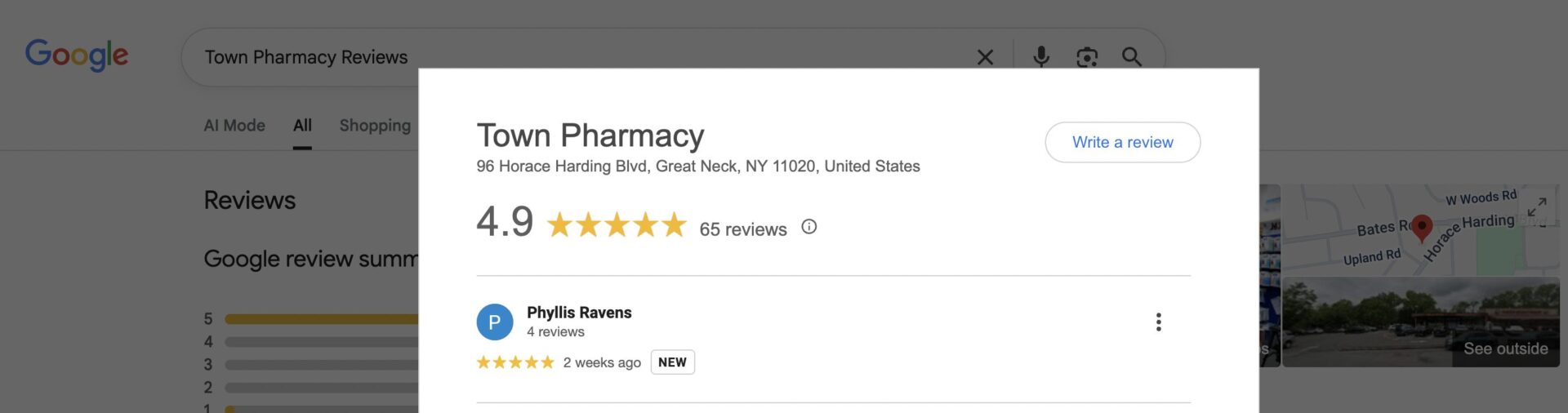The image size is (1568, 413).
Task: Open Phyllis Ravens' reviewer profile name
Action: pyautogui.click(x=579, y=313)
